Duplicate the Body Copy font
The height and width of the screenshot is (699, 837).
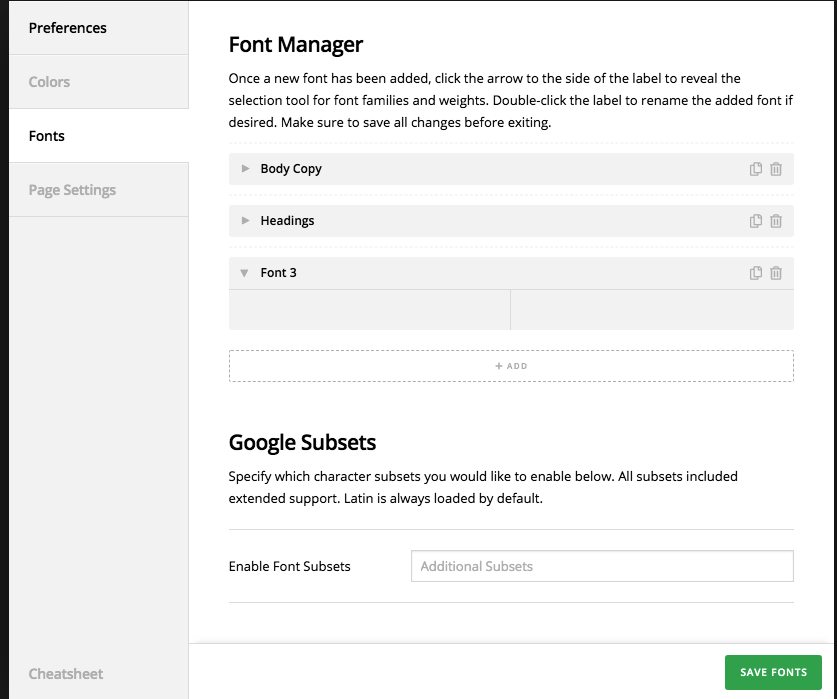[756, 169]
